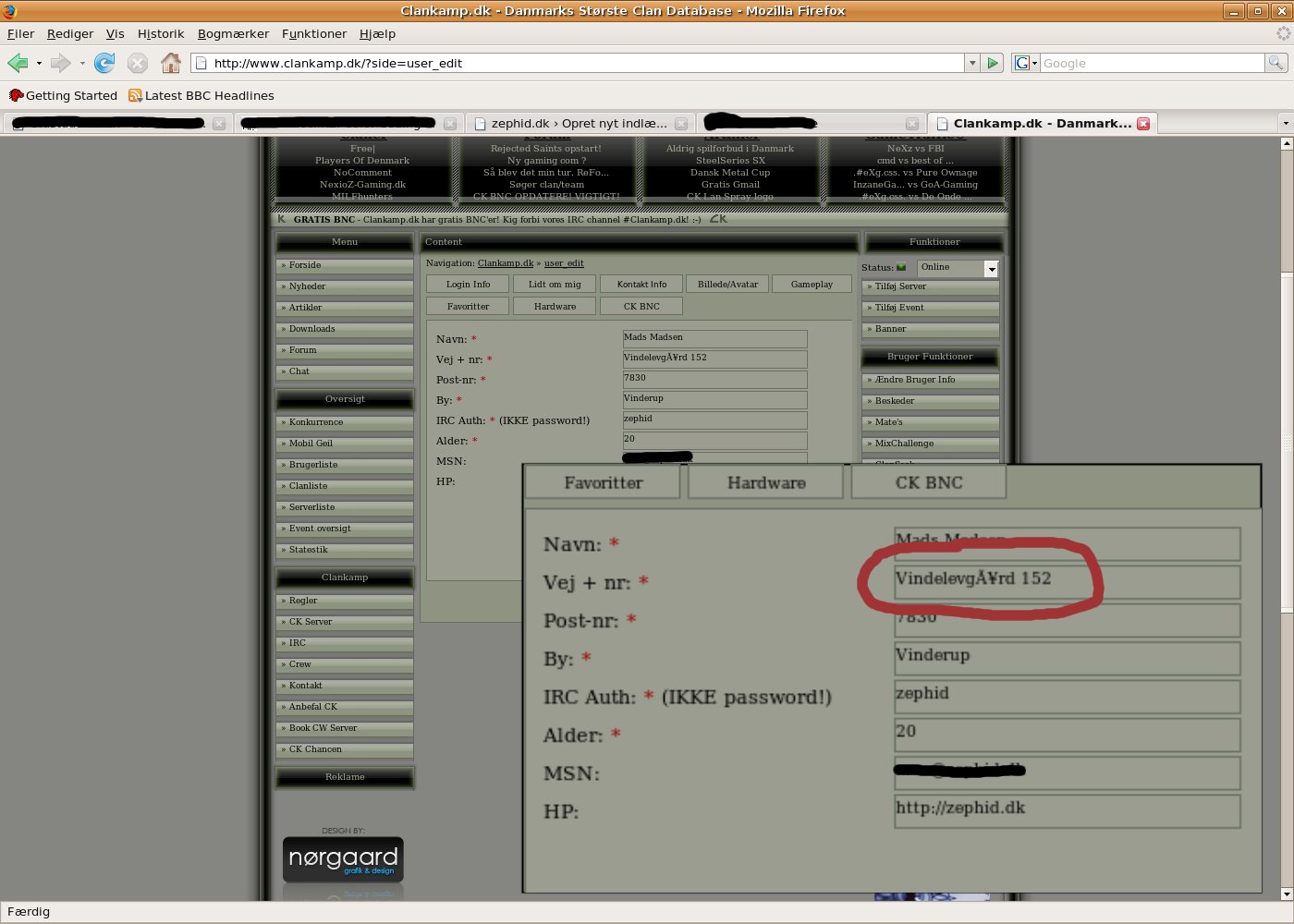Click Tilføj Server in Funktioner panel
Viewport: 1294px width, 924px height.
click(931, 287)
